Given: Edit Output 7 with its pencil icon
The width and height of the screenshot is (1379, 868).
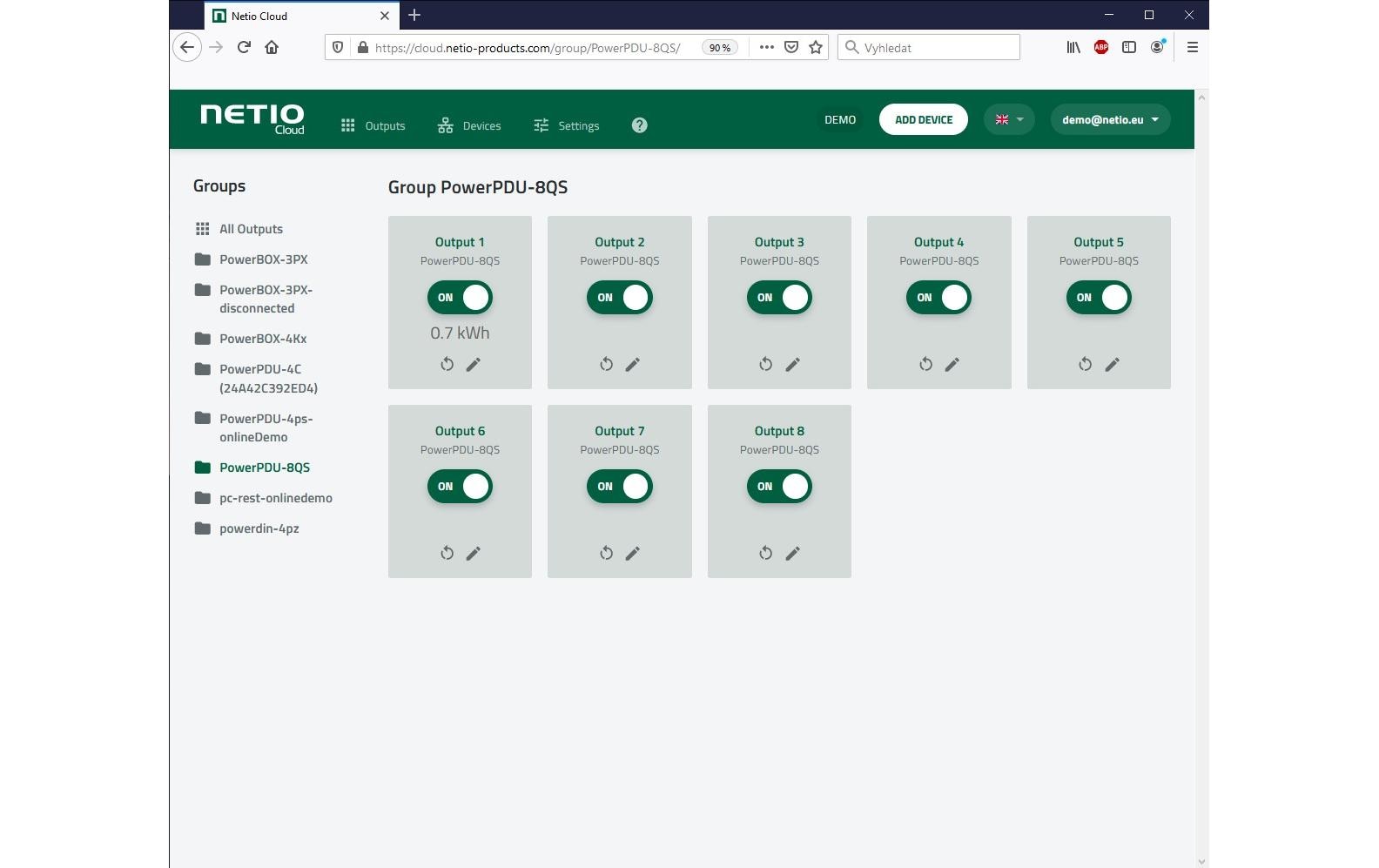Looking at the screenshot, I should pos(633,554).
